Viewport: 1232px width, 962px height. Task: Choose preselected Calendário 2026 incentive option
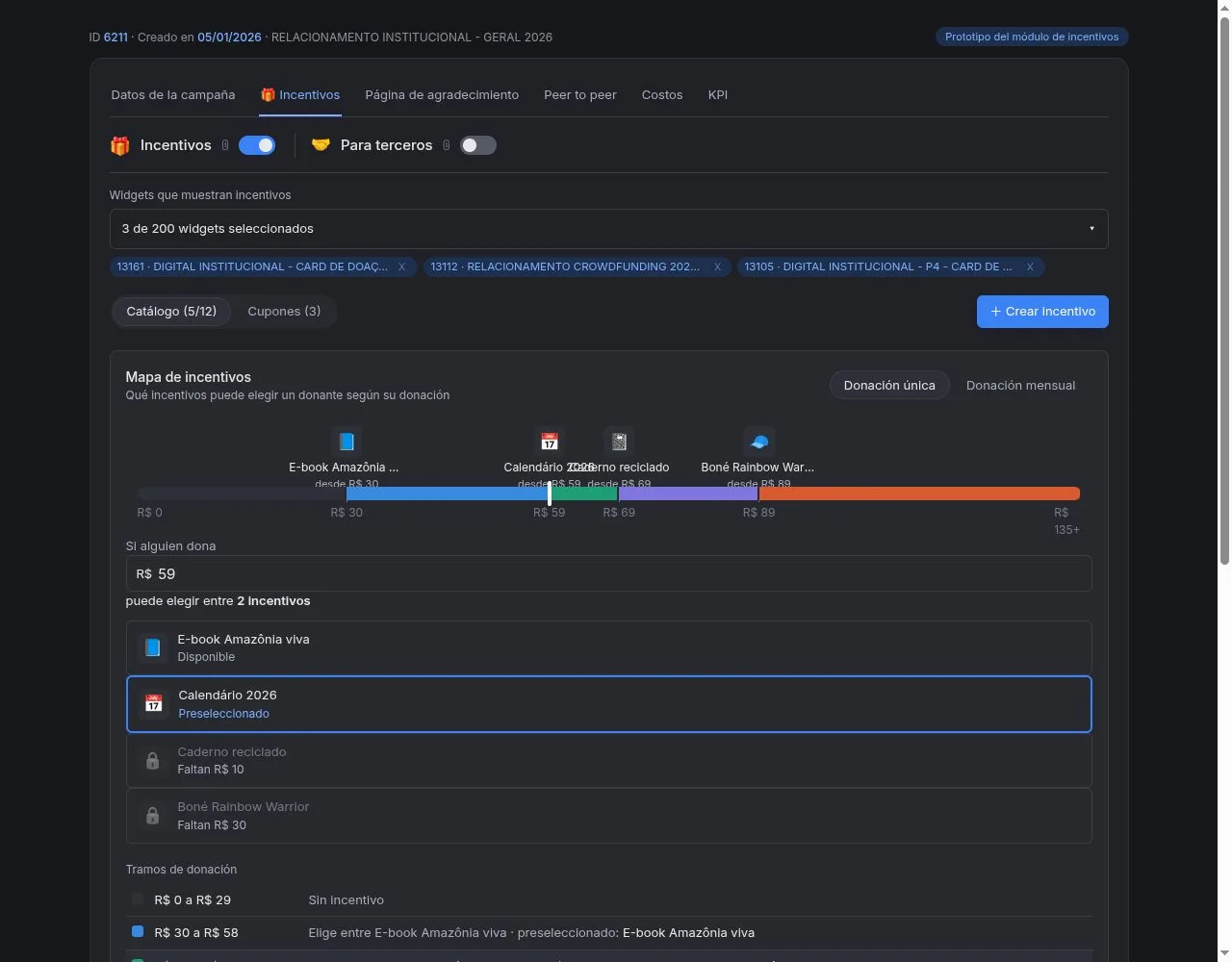pos(609,704)
